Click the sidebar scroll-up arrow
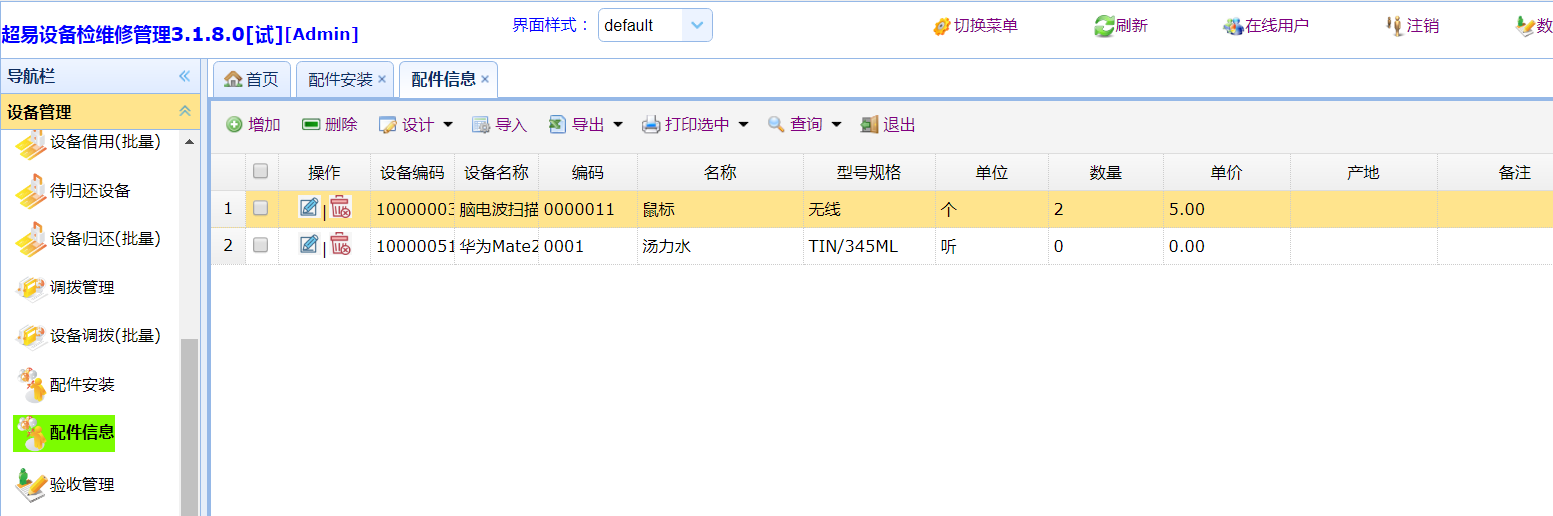Viewport: 1553px width, 516px height. pyautogui.click(x=190, y=142)
